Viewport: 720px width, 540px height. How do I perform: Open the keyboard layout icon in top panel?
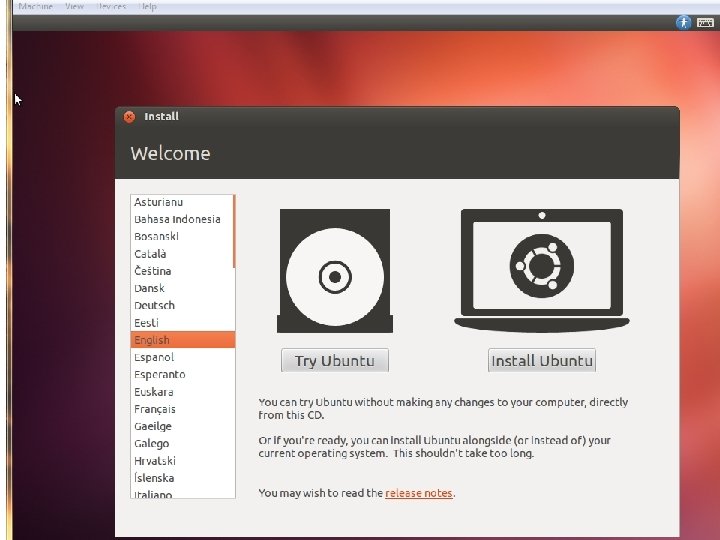pyautogui.click(x=705, y=22)
